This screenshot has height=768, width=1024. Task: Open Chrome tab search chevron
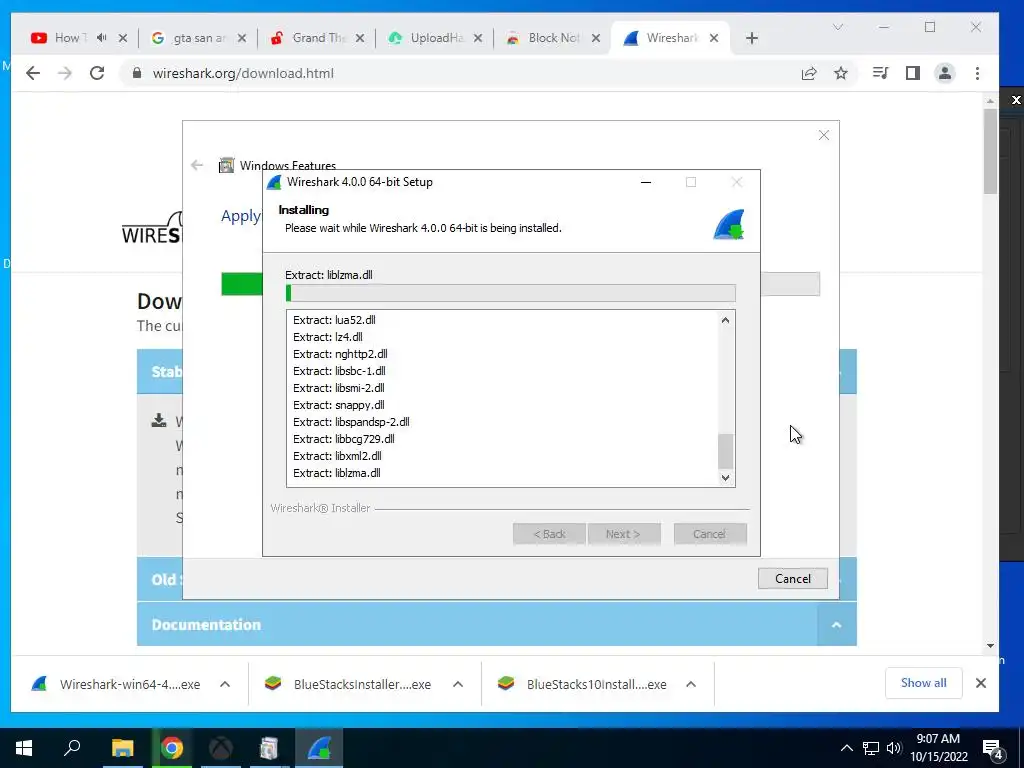click(838, 27)
